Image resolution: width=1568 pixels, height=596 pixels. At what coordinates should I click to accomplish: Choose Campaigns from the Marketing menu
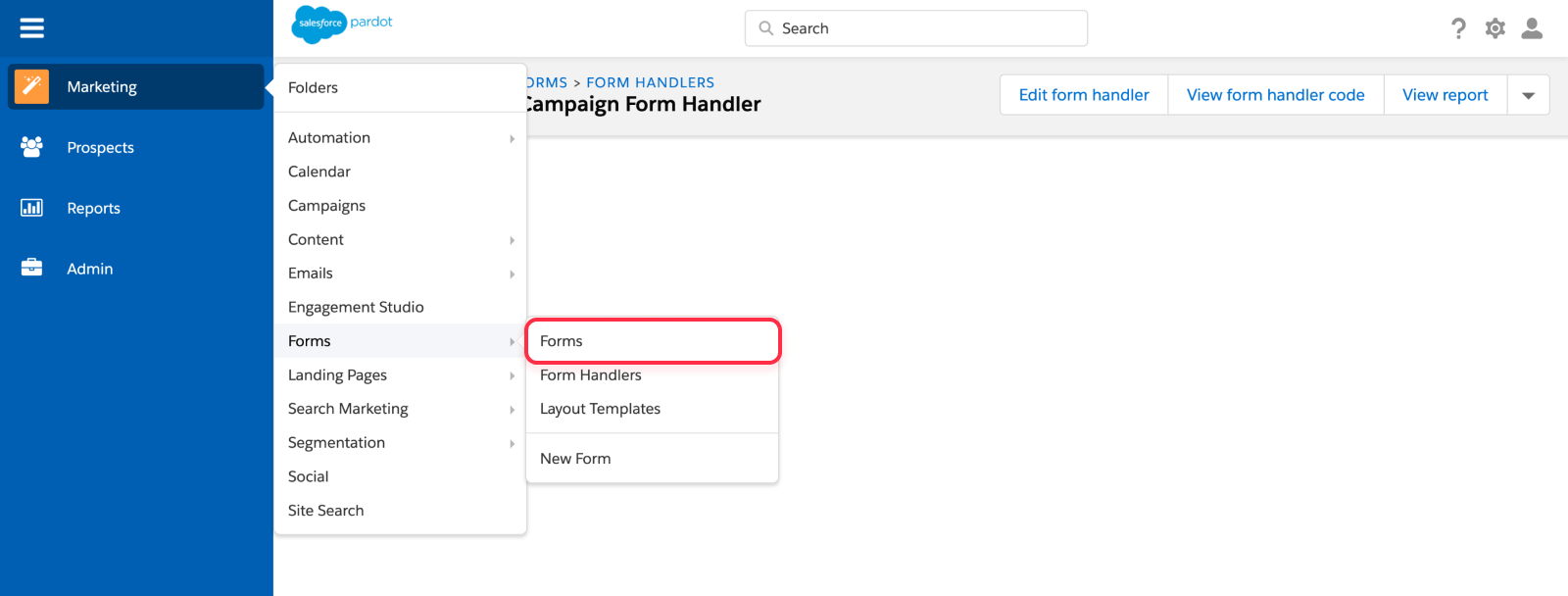326,205
